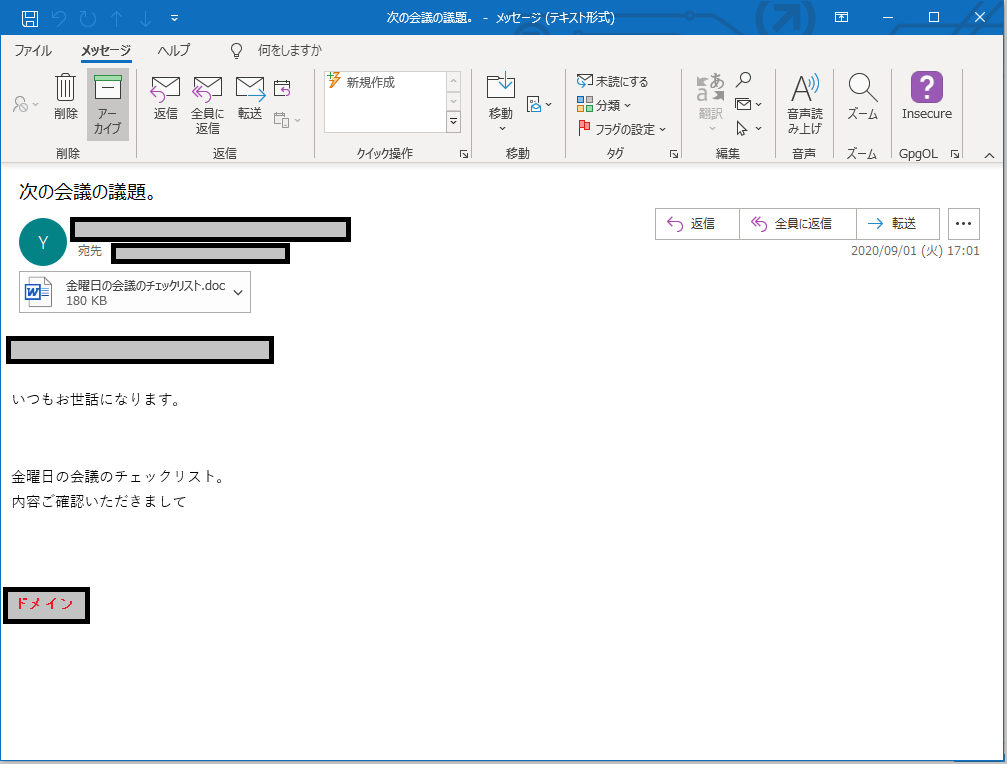
Task: Start 音声読み上げ read aloud
Action: coord(805,104)
